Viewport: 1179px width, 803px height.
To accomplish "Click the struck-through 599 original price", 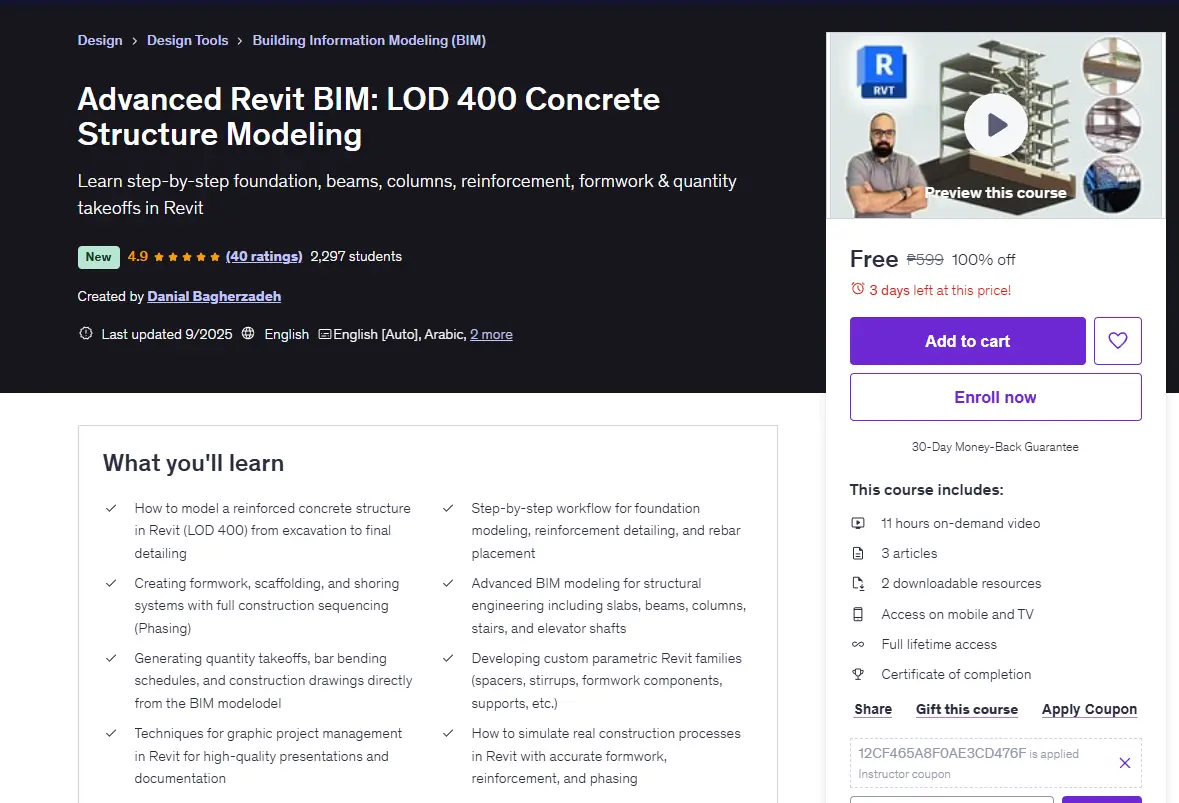I will (x=925, y=259).
